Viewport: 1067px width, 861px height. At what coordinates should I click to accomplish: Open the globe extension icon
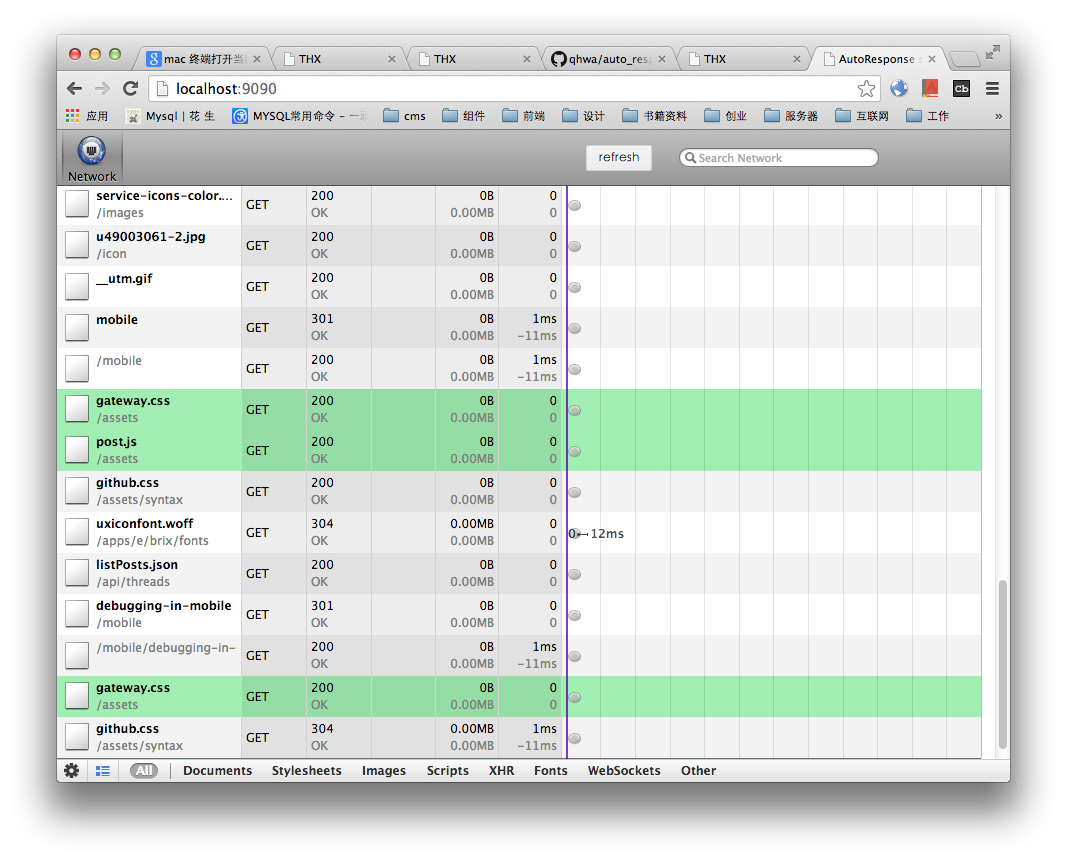pyautogui.click(x=899, y=88)
